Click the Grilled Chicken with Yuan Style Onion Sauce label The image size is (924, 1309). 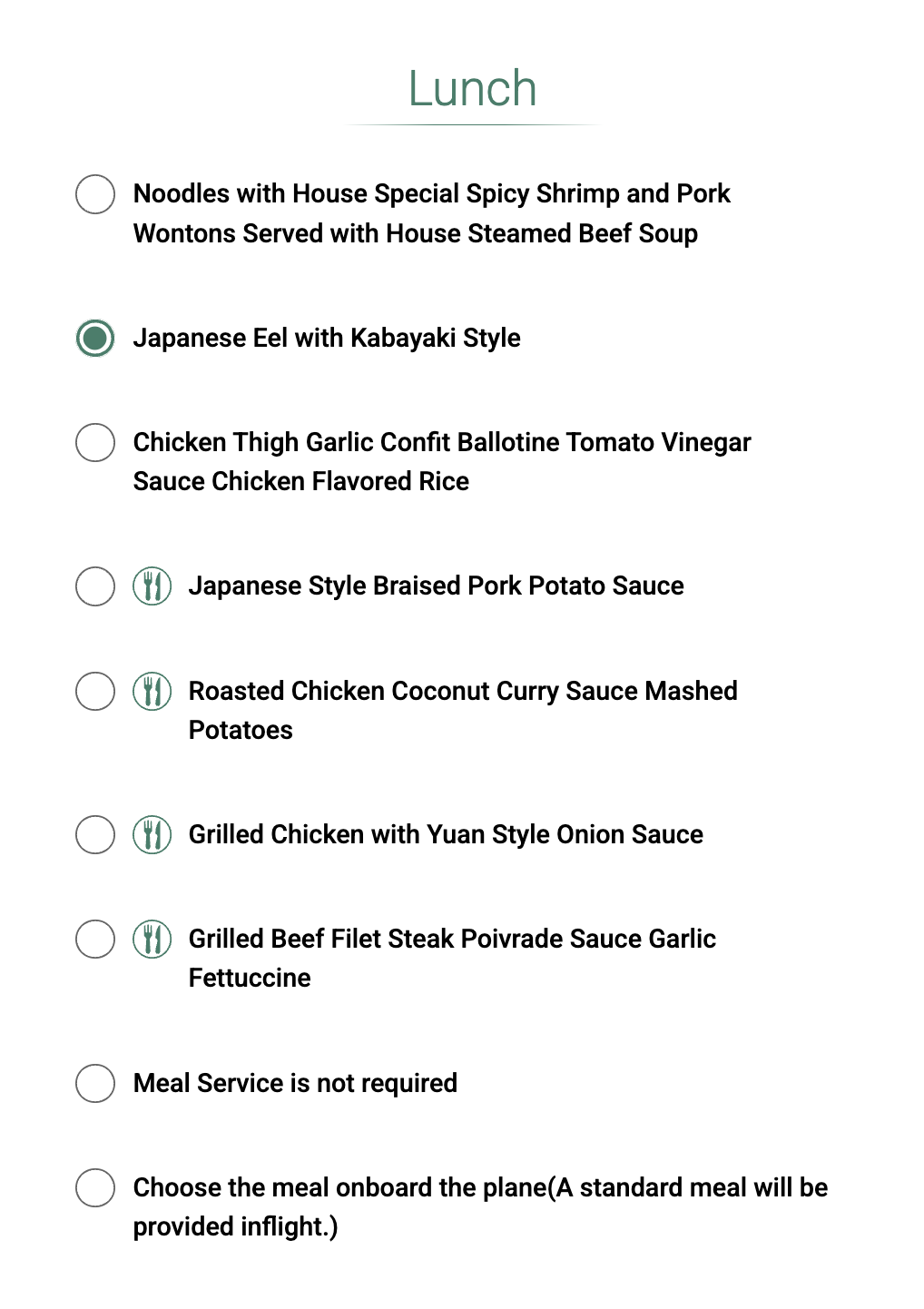pos(446,835)
